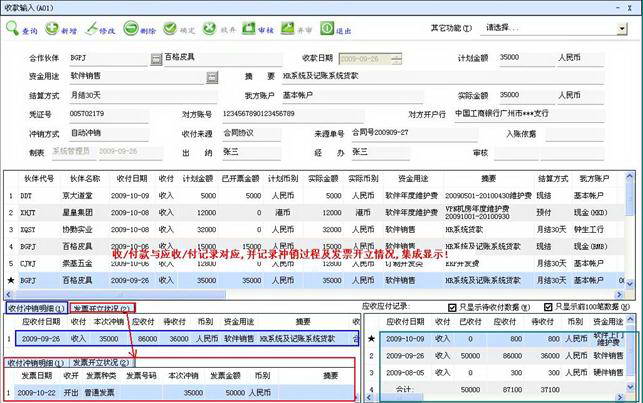Click the 结算方式 field 月结30天
This screenshot has width=643, height=403.
(142, 96)
